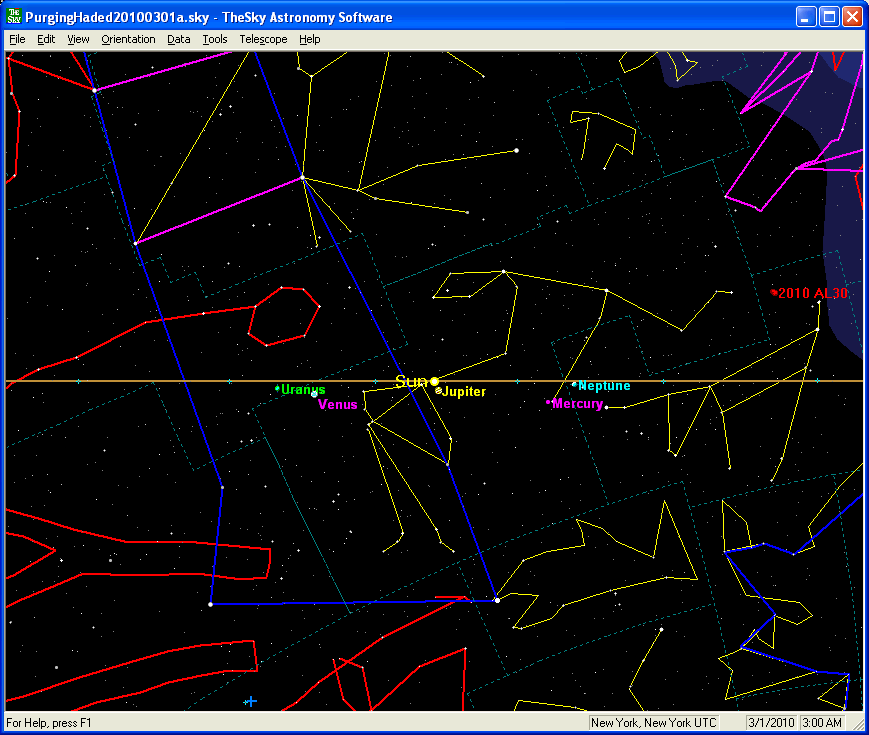
Task: Open the Data menu
Action: (178, 40)
